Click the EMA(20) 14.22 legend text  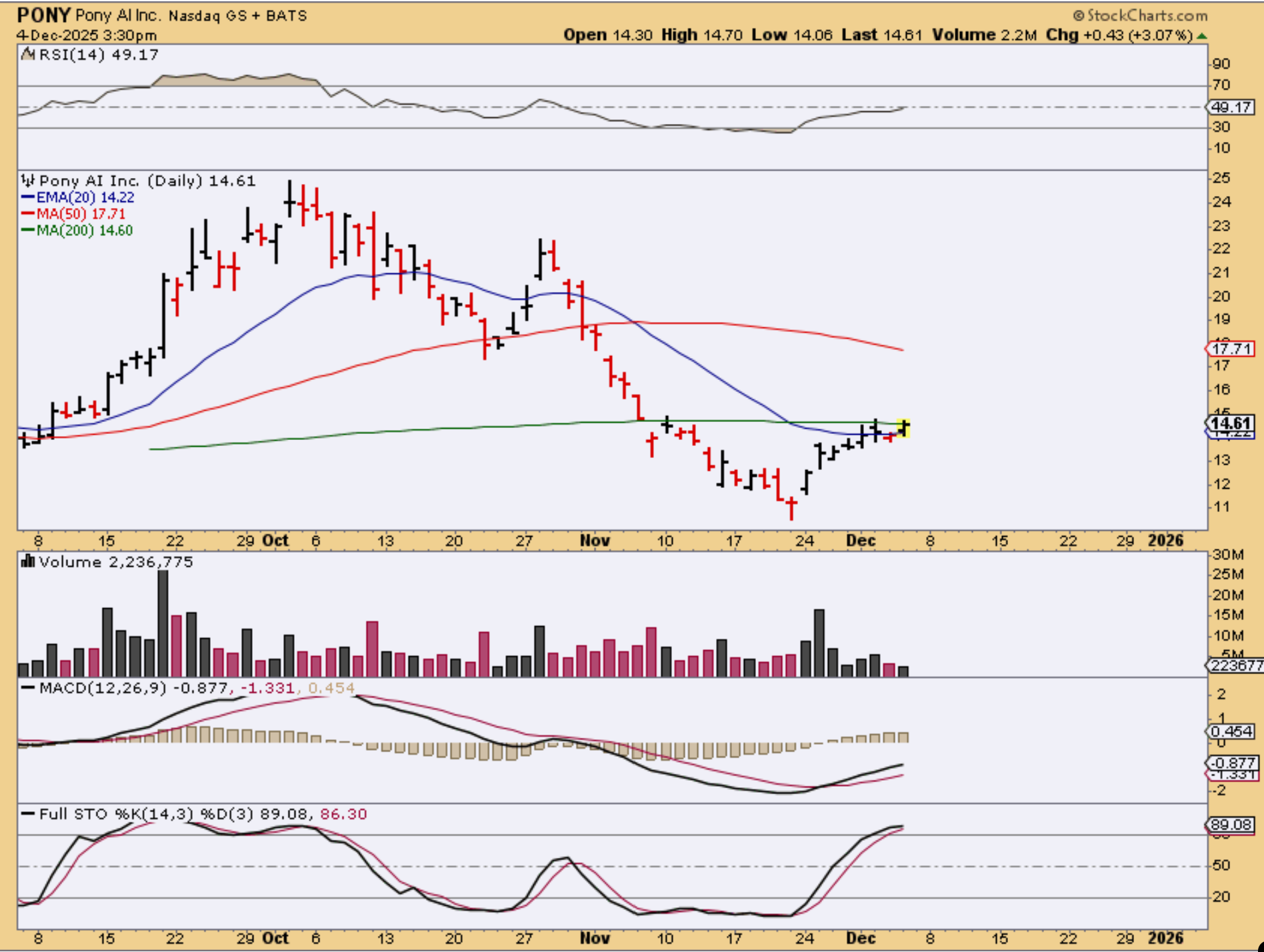coord(85,197)
